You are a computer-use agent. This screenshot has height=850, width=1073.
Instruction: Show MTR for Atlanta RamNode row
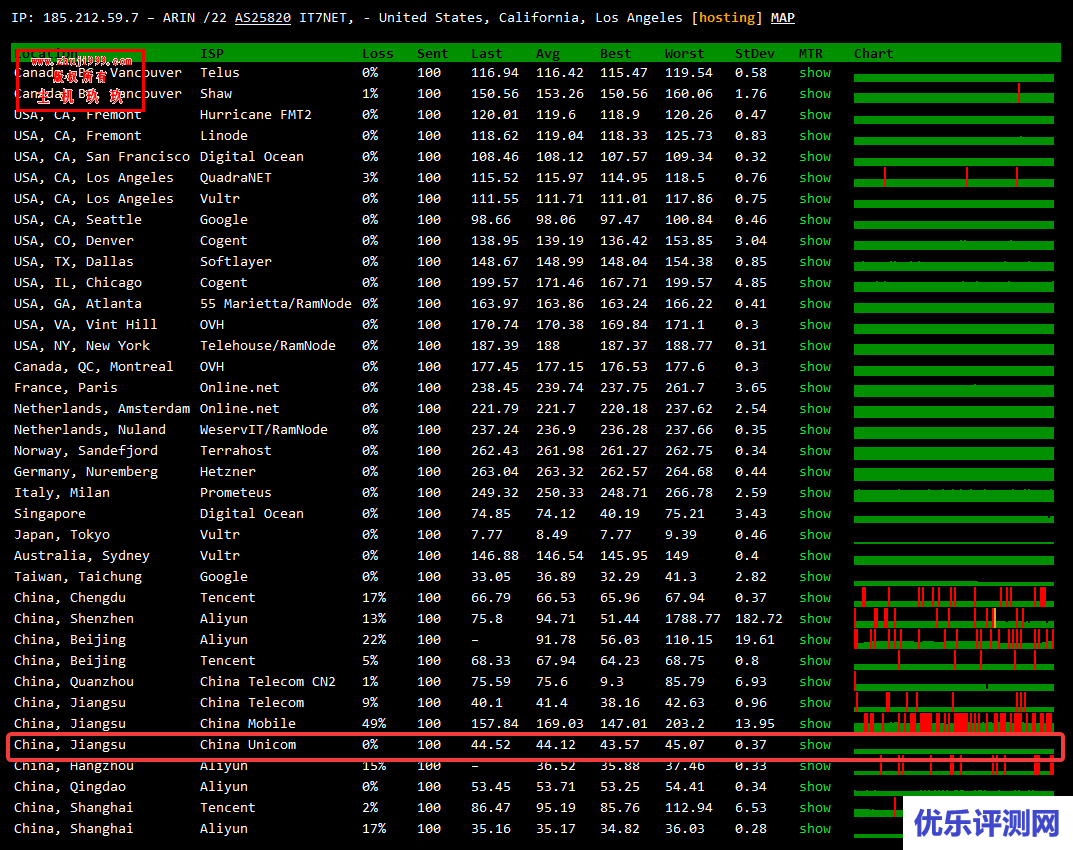point(815,304)
